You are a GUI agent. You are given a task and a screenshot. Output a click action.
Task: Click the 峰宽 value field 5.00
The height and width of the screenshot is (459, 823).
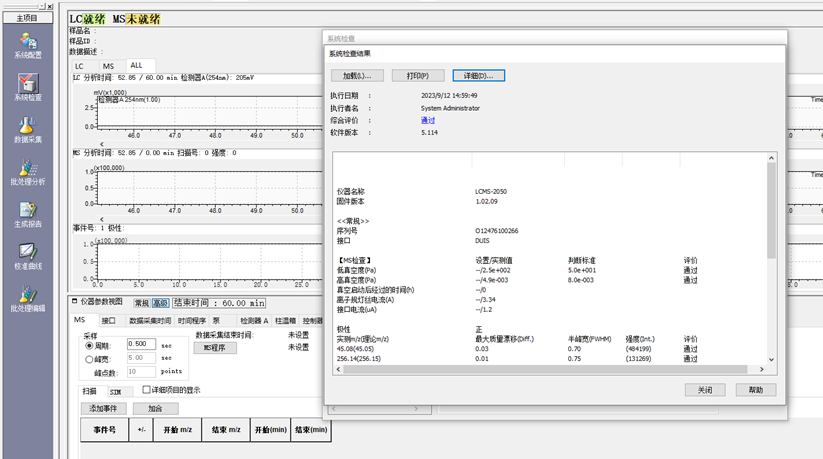pyautogui.click(x=141, y=358)
